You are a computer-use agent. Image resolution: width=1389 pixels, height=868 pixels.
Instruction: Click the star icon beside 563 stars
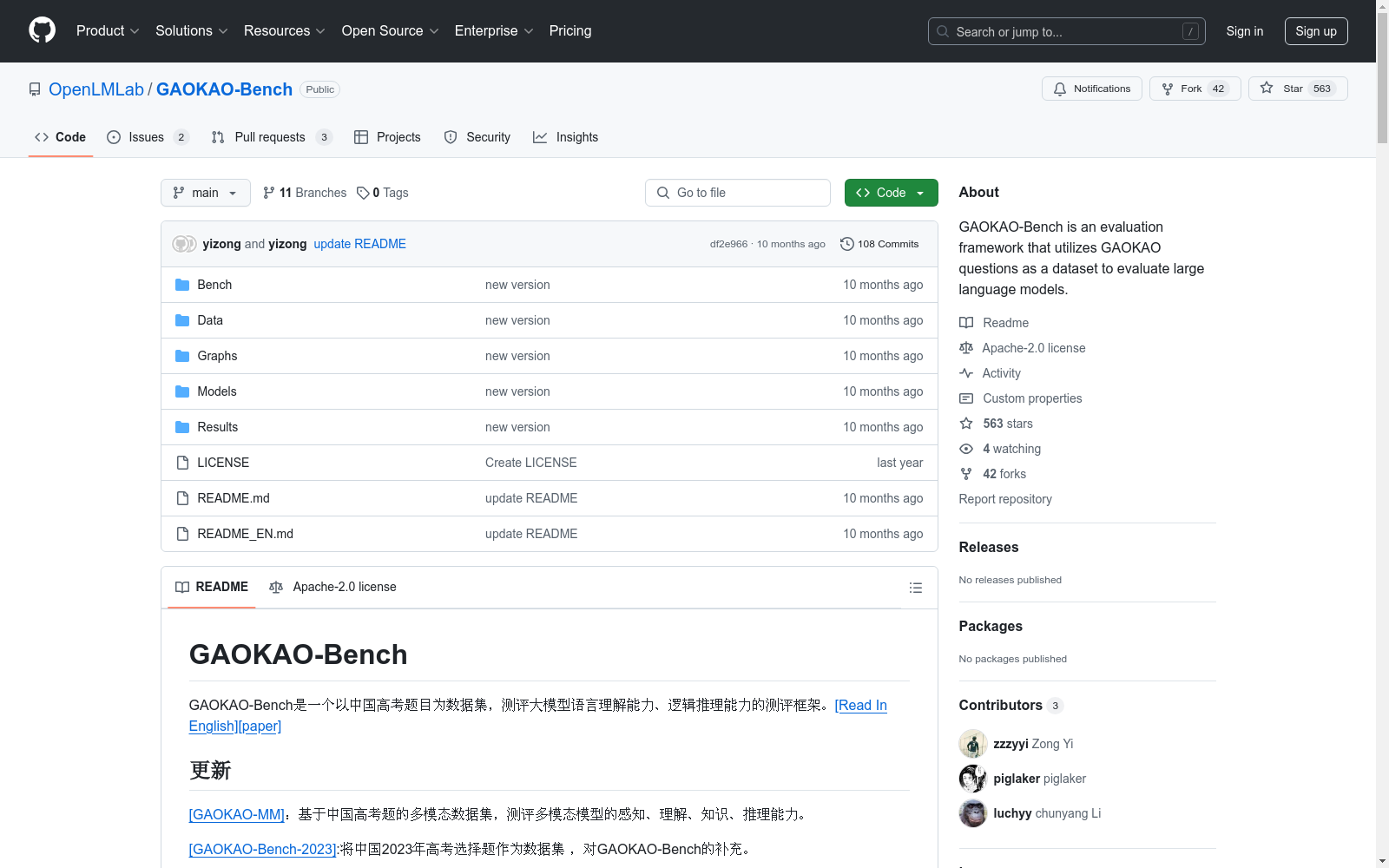click(x=966, y=424)
